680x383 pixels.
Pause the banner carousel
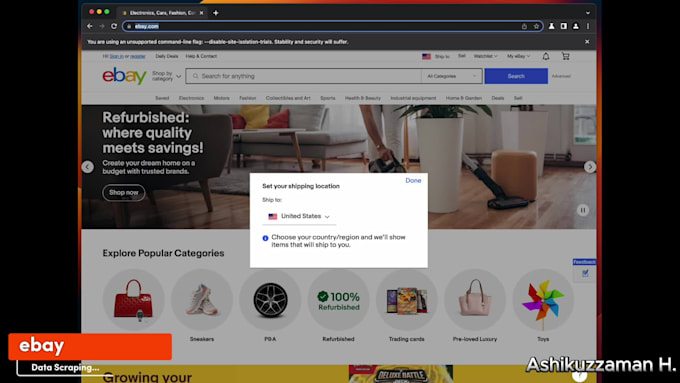[583, 210]
